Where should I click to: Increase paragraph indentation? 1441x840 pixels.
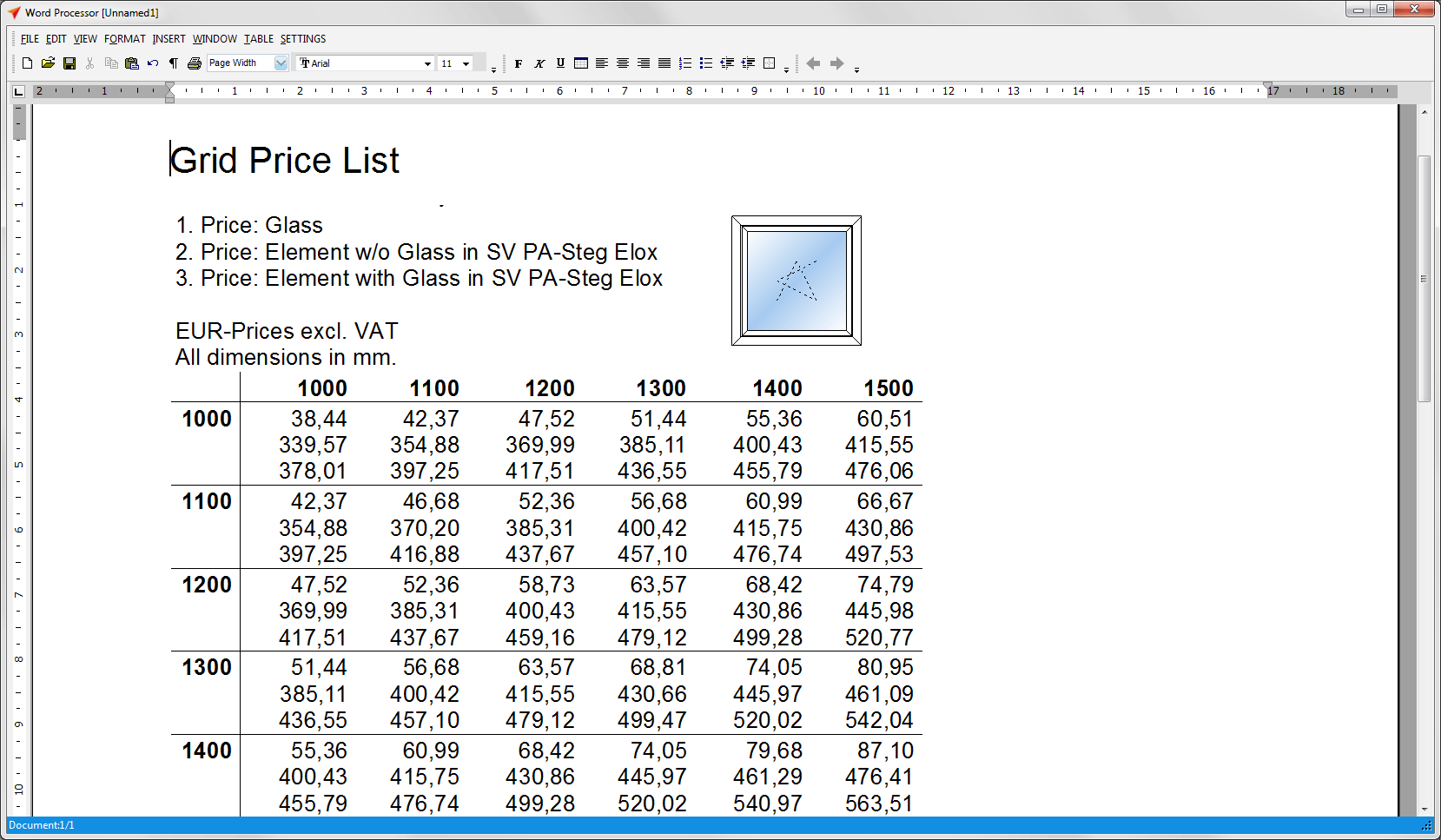click(748, 63)
